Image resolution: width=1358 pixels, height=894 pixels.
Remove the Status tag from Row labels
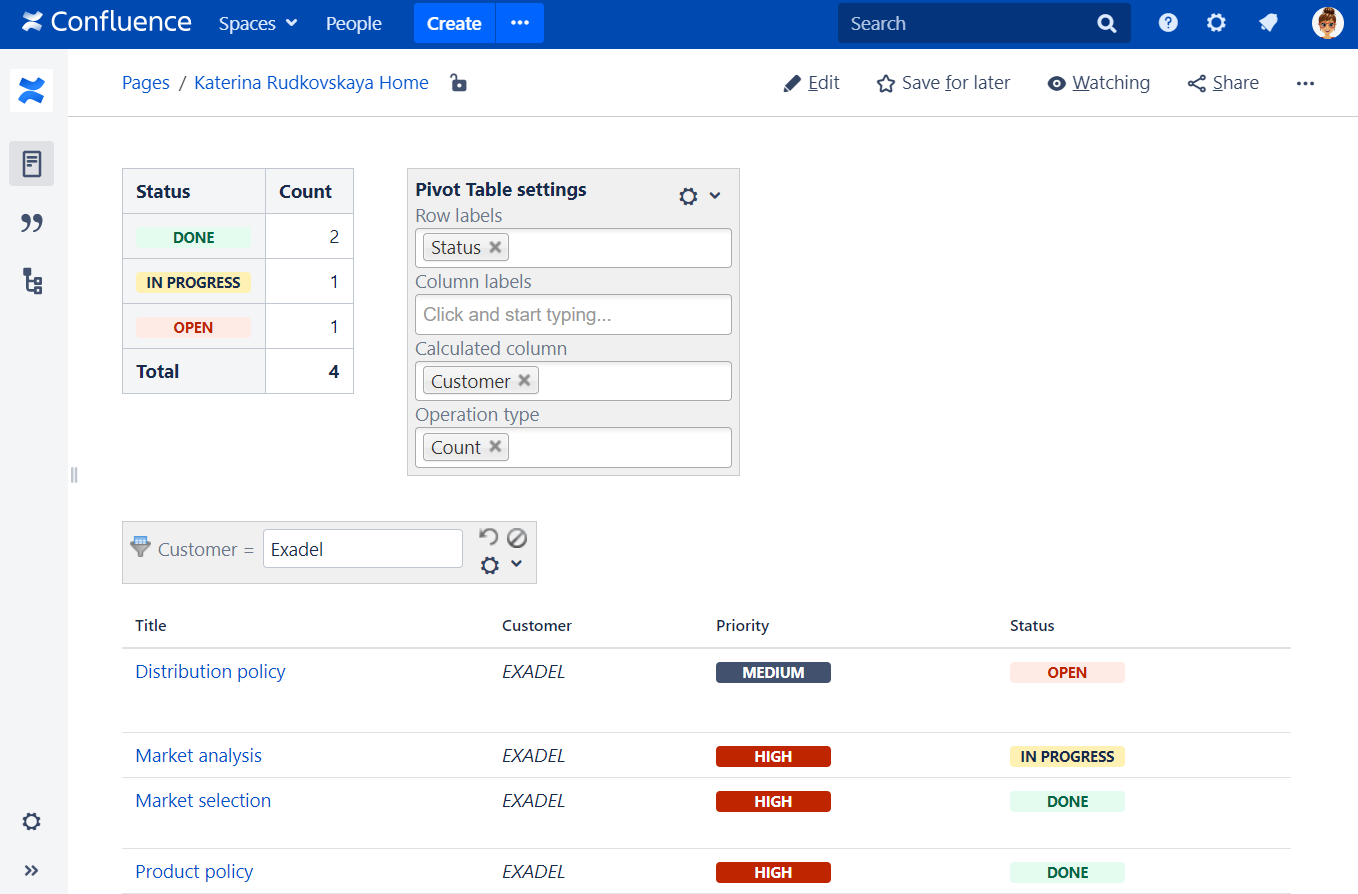pos(495,247)
